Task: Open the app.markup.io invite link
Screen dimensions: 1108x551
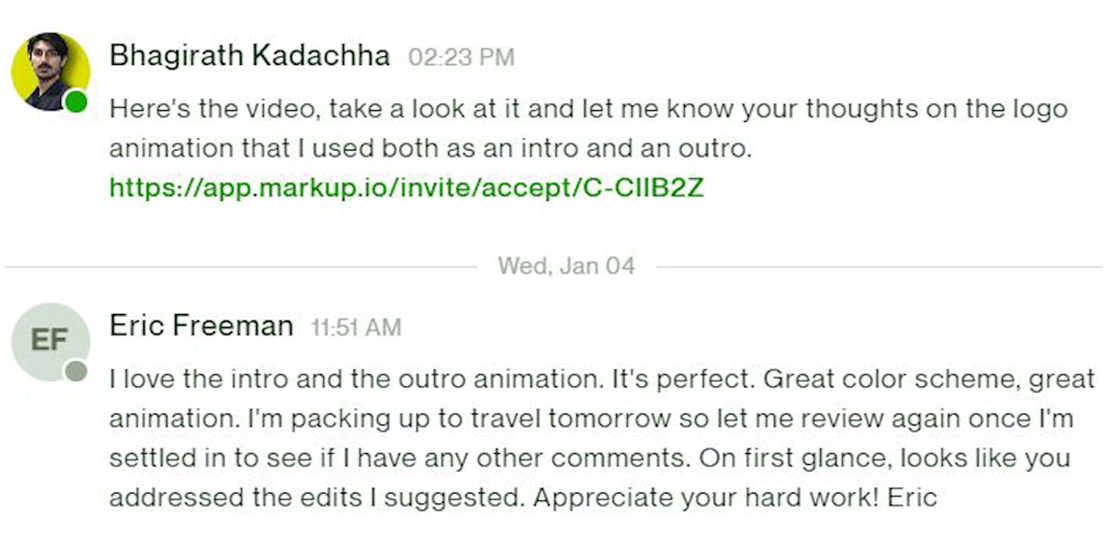Action: [x=406, y=187]
